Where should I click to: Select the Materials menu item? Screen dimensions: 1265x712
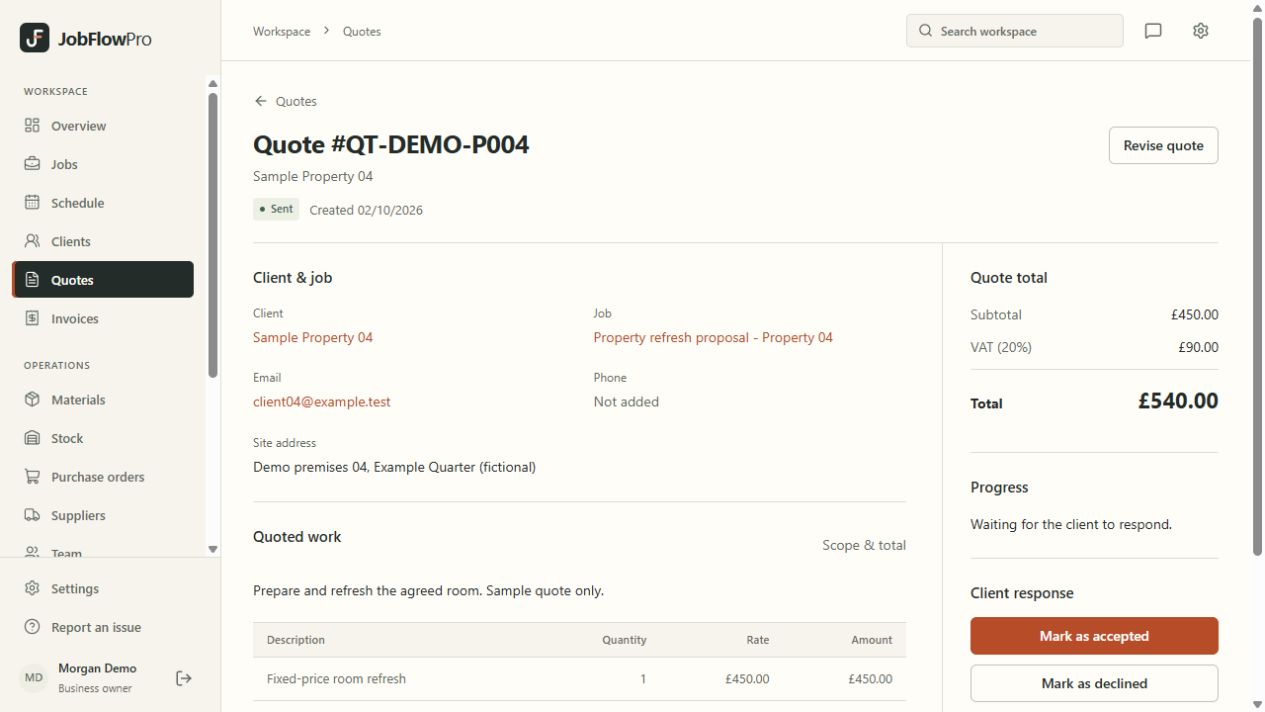[x=103, y=400]
